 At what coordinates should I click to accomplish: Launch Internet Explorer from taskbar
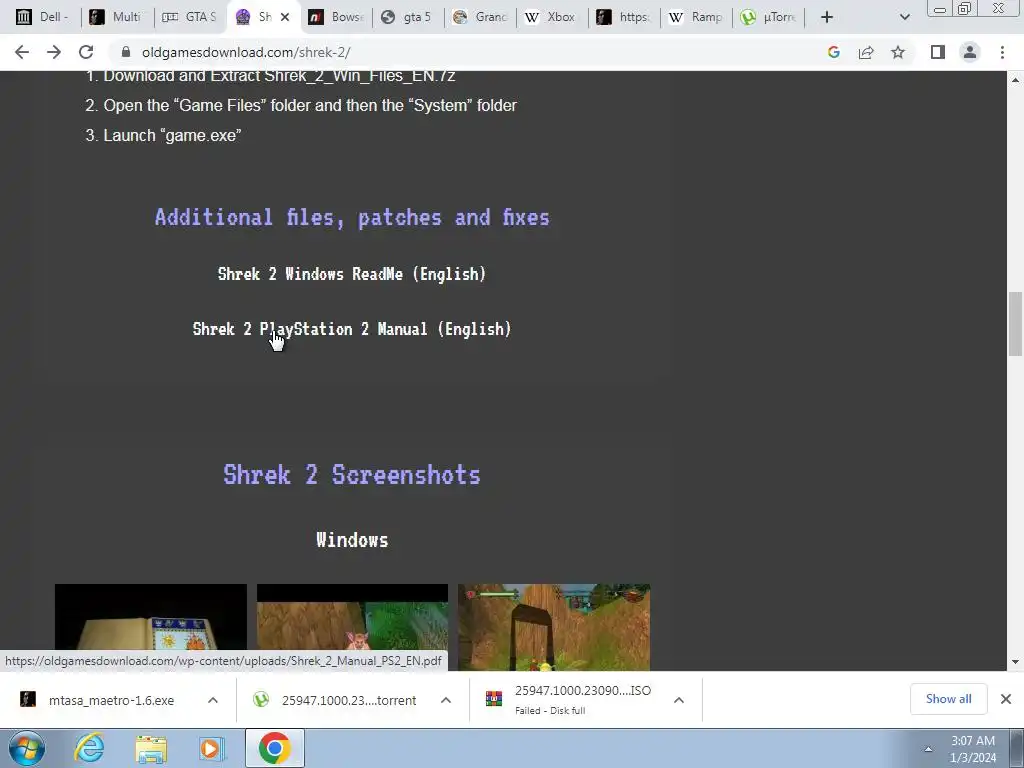point(89,748)
